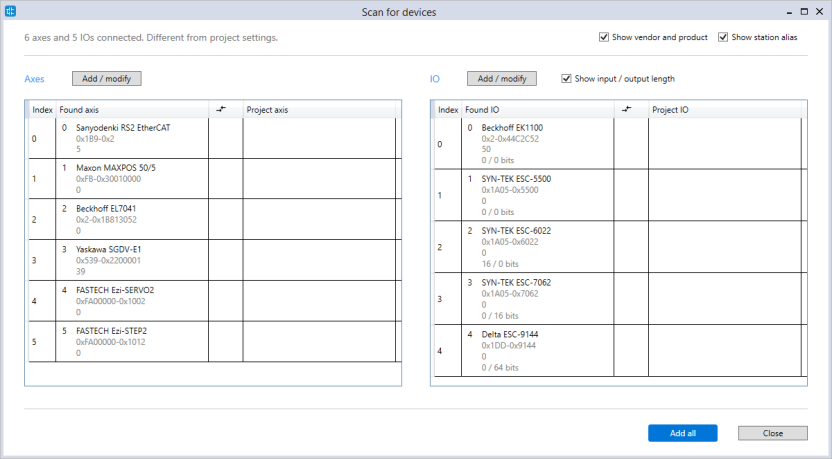Click ID text 0x1A05-0x6022

[510, 242]
